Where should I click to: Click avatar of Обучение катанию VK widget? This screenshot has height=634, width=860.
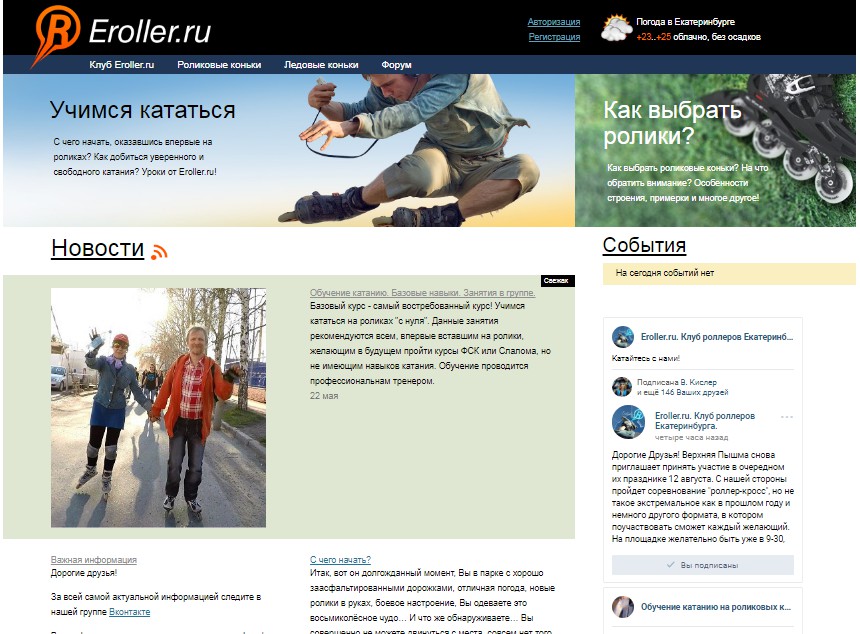[x=623, y=607]
